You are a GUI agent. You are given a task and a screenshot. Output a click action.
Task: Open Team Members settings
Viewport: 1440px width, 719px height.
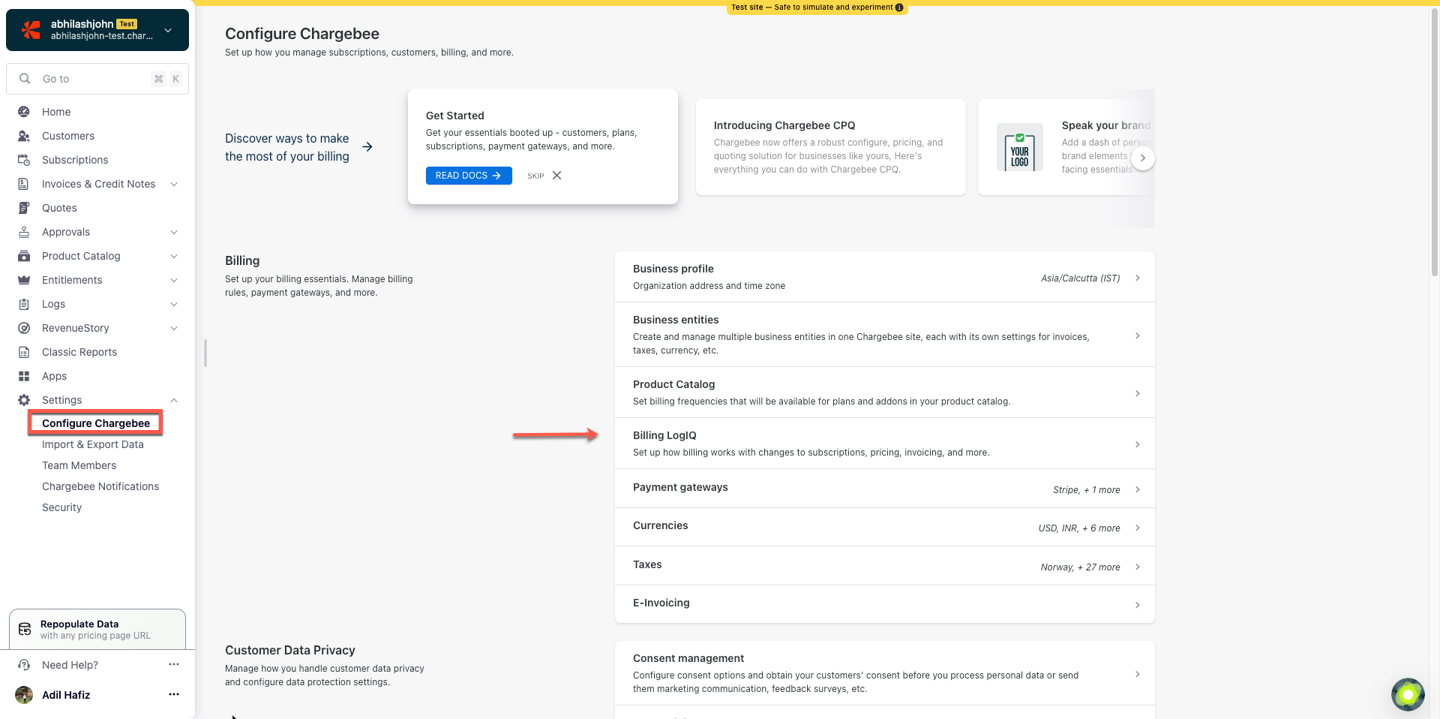point(79,465)
